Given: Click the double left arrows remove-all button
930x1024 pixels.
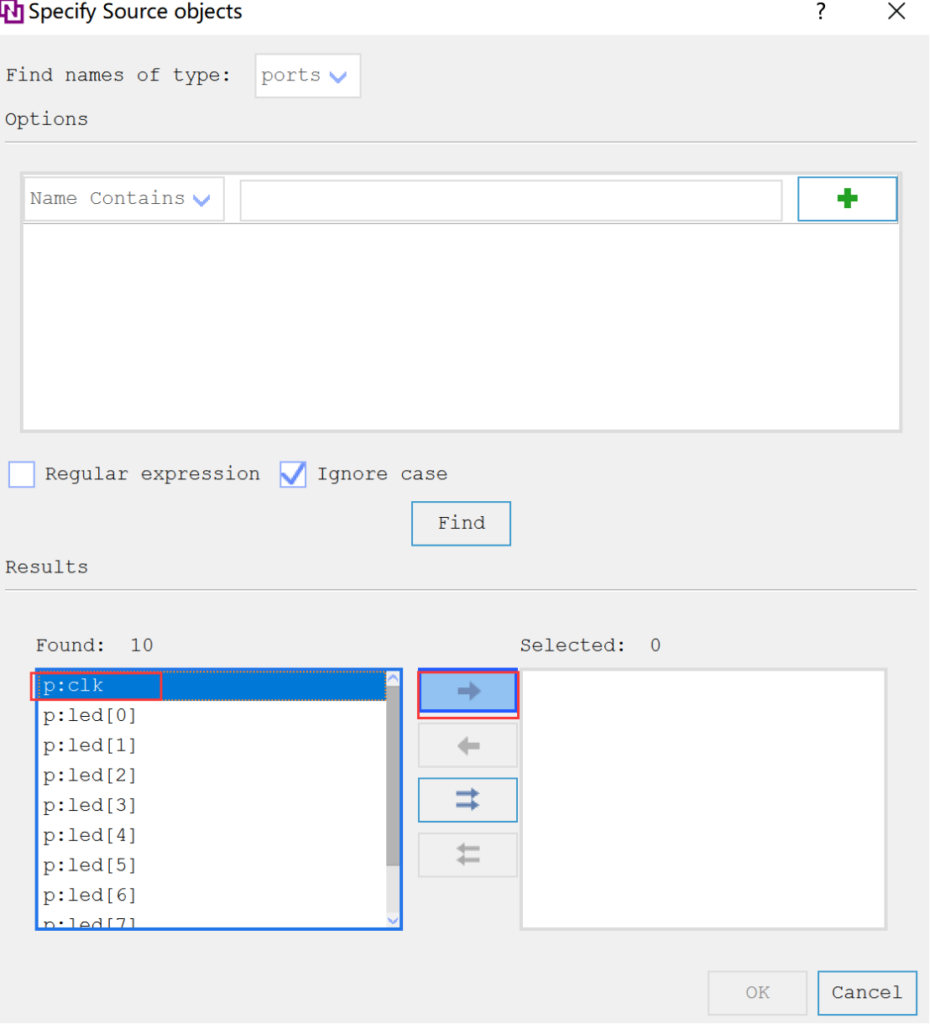Looking at the screenshot, I should pyautogui.click(x=468, y=855).
